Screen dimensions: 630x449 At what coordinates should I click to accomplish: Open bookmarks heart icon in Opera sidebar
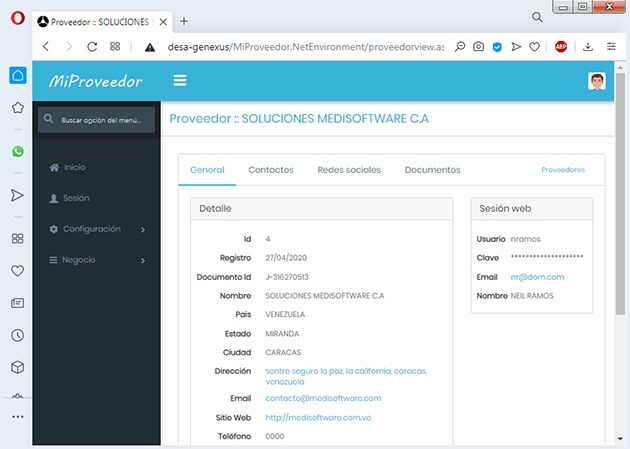17,270
